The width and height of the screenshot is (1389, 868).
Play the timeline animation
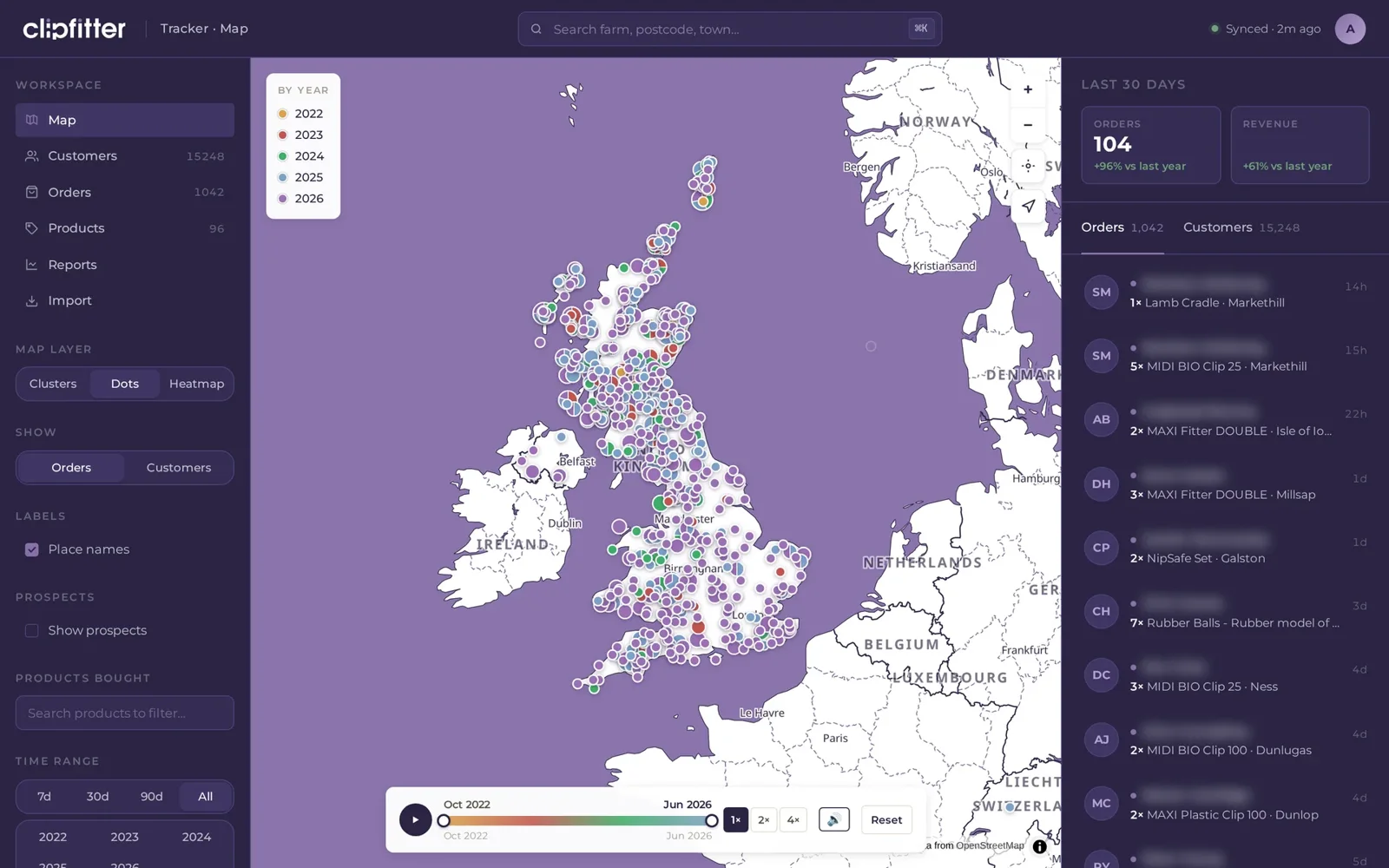click(415, 819)
